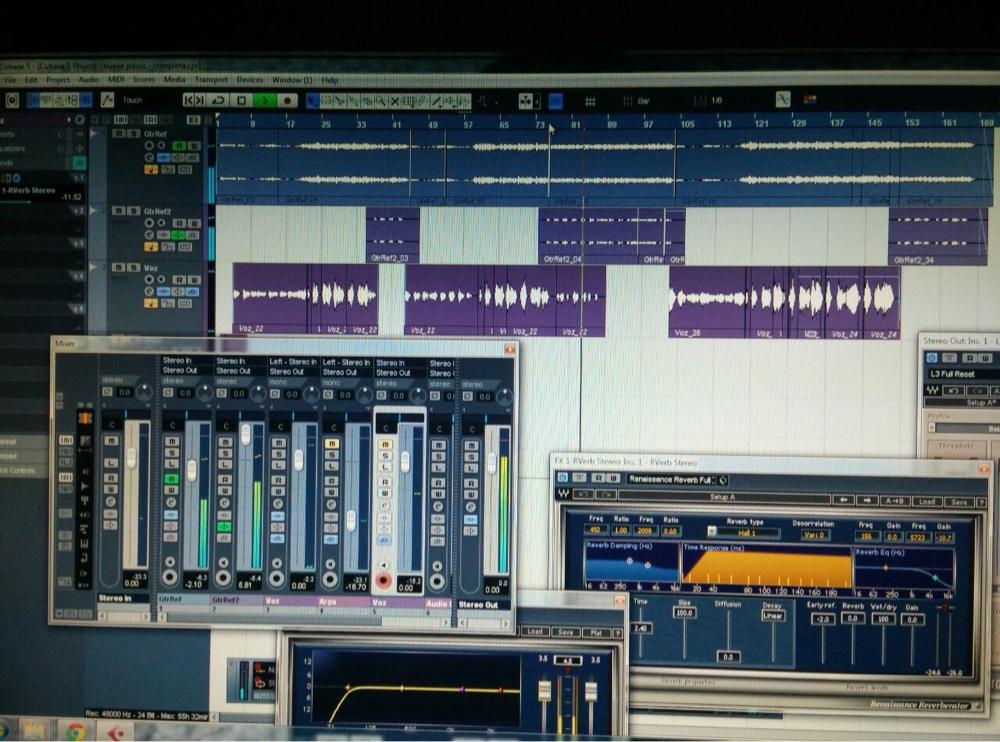The height and width of the screenshot is (742, 1000).
Task: Select the Object Selection arrow tool
Action: (x=312, y=100)
